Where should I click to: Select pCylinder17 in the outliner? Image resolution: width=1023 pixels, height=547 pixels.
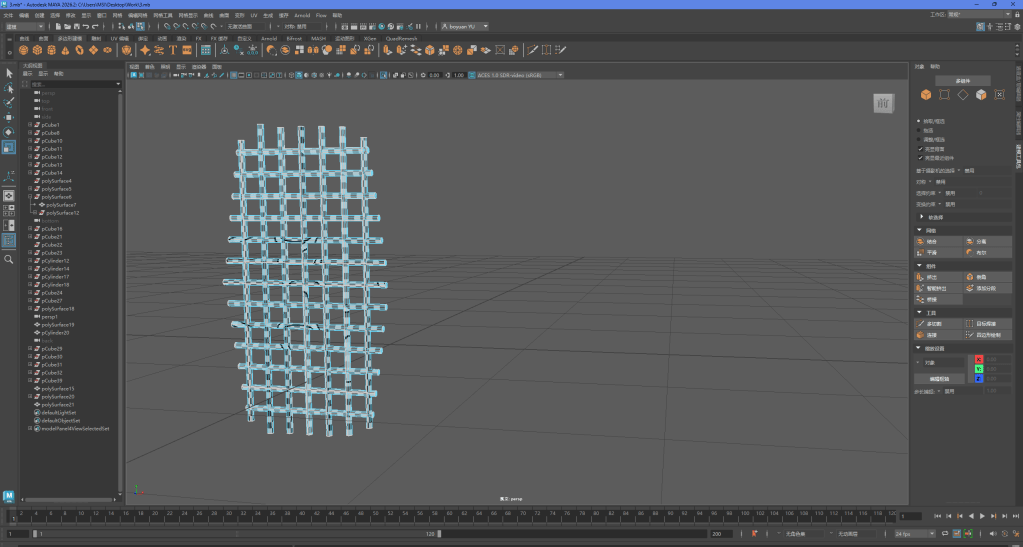[x=56, y=277]
